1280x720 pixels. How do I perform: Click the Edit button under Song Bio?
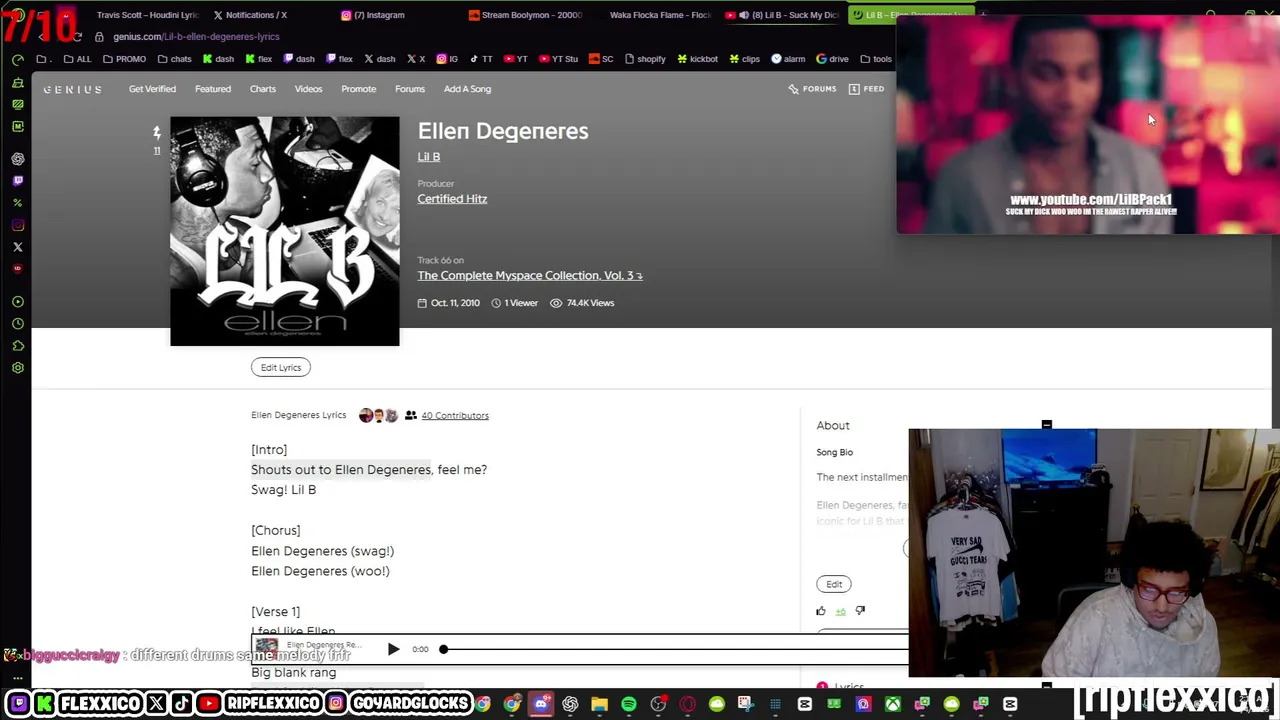834,584
